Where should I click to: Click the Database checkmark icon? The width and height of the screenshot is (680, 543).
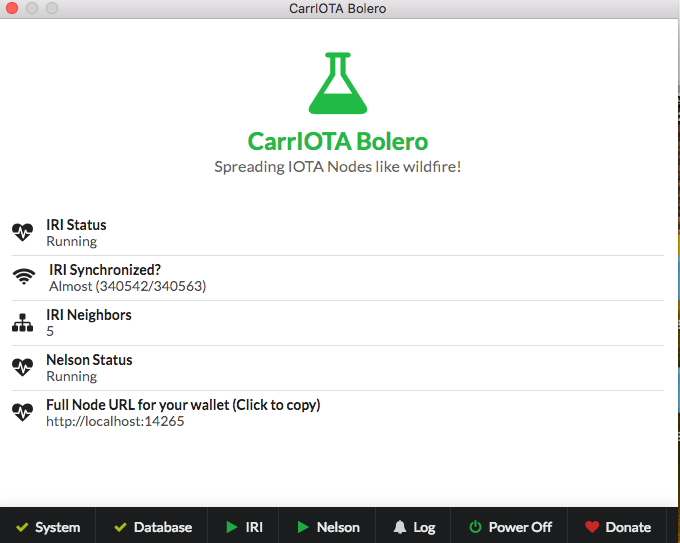tap(120, 527)
